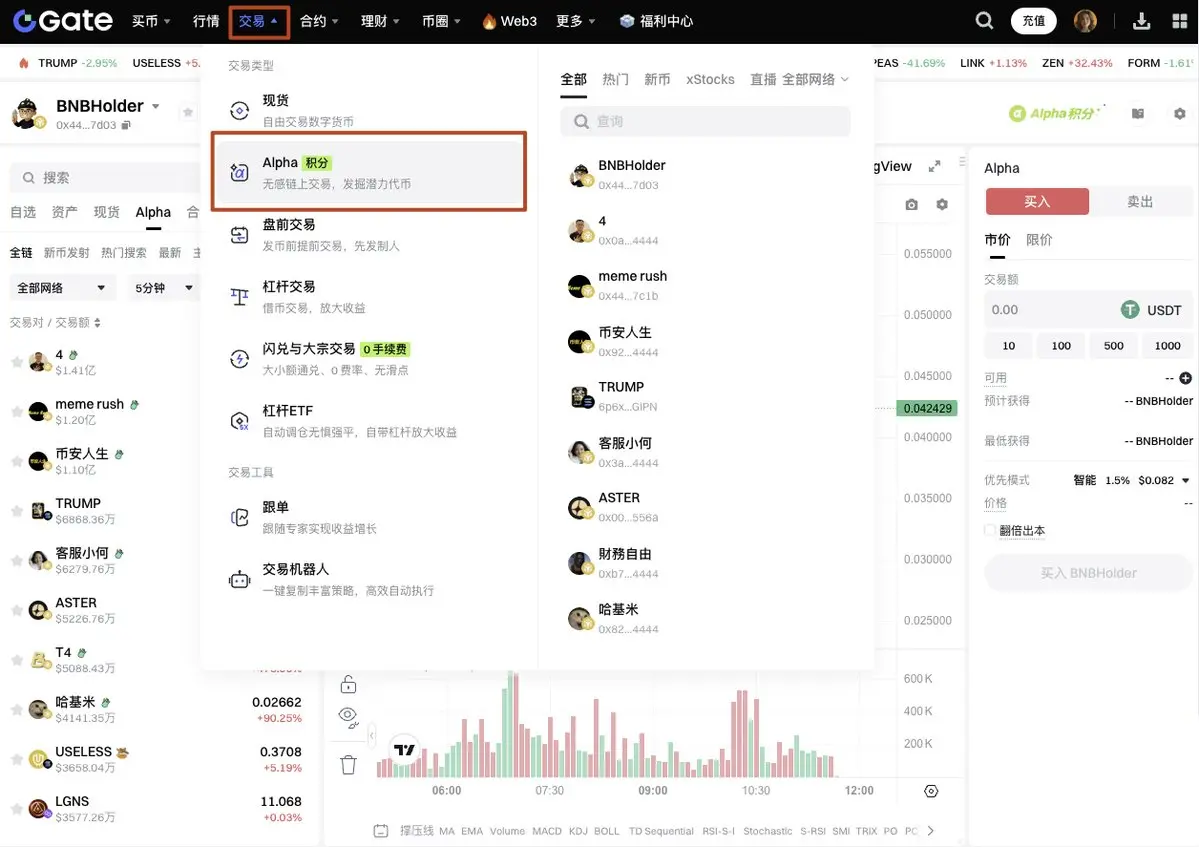Open the user profile avatar
Screen dimensions: 1199x847
(x=1085, y=21)
